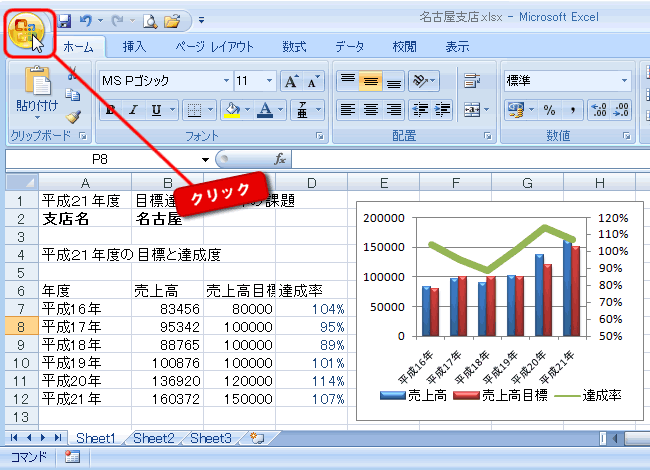Toggle Italic formatting
Image resolution: width=650 pixels, height=470 pixels.
(x=133, y=110)
